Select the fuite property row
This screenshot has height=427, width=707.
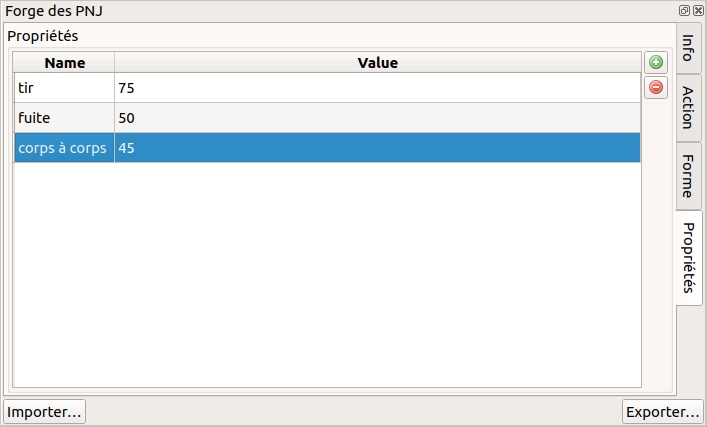(x=64, y=118)
